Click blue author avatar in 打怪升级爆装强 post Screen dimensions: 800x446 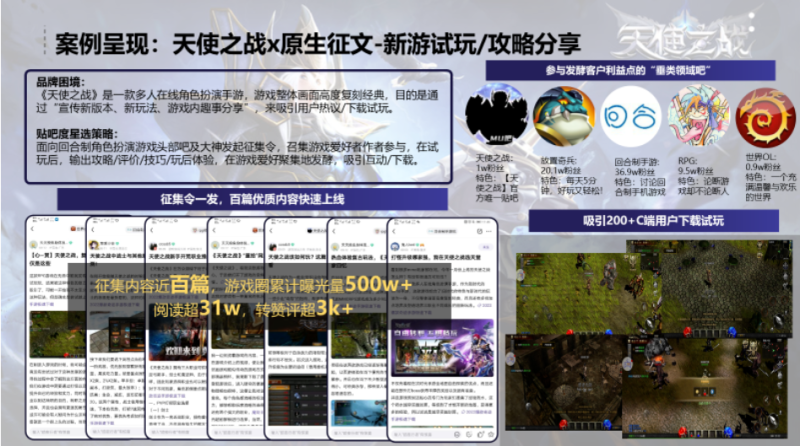click(395, 247)
